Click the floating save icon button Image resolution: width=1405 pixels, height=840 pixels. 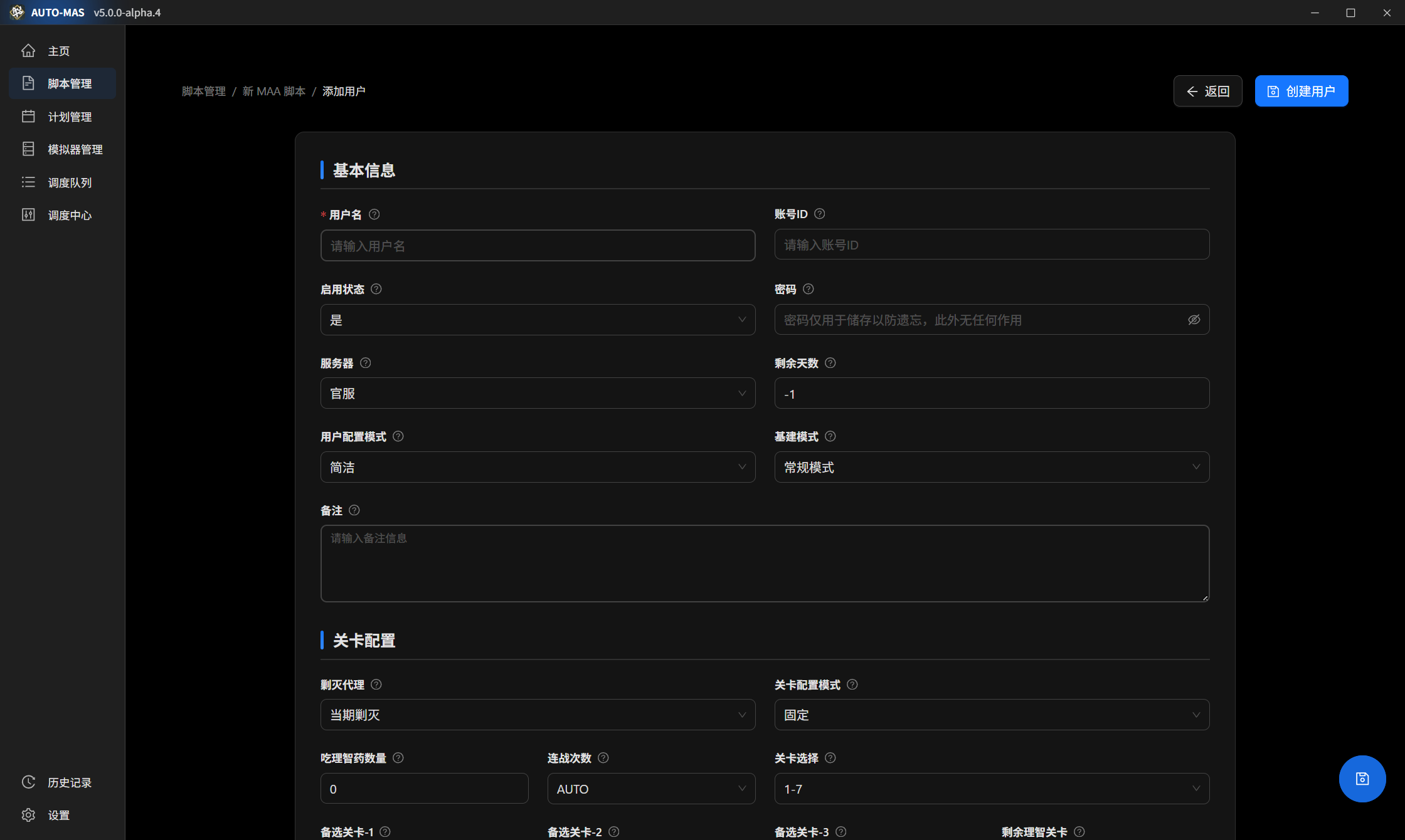[1362, 779]
